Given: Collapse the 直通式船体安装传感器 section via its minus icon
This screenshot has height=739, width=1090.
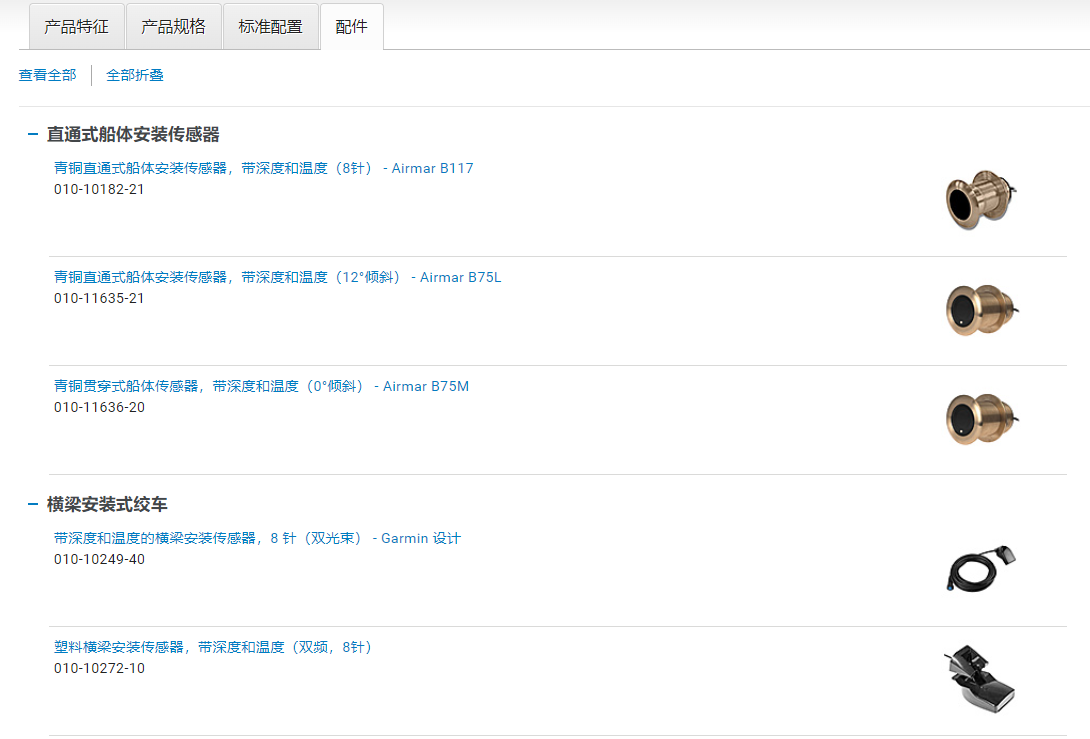Looking at the screenshot, I should pyautogui.click(x=33, y=135).
